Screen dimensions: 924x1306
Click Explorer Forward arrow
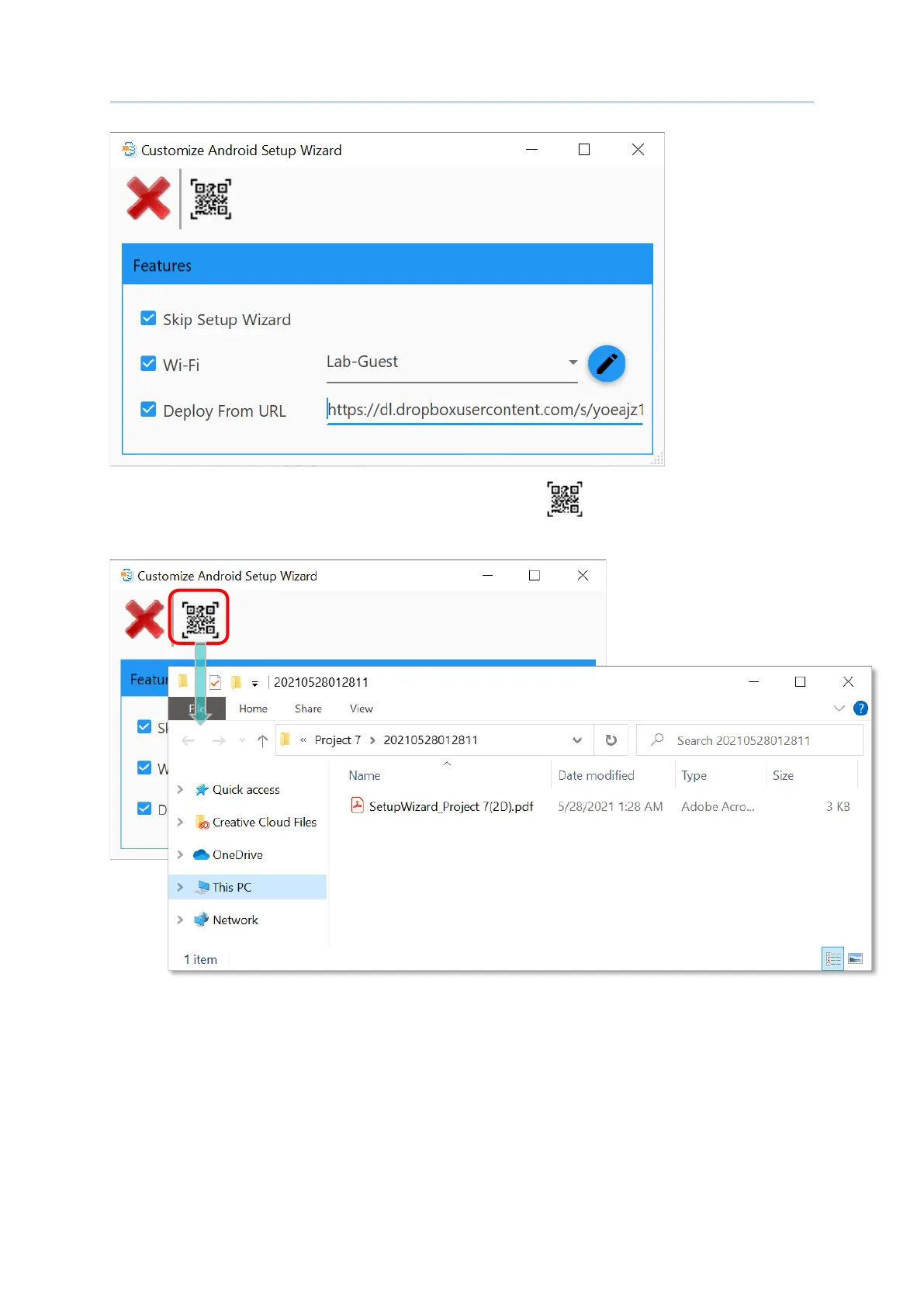click(219, 740)
